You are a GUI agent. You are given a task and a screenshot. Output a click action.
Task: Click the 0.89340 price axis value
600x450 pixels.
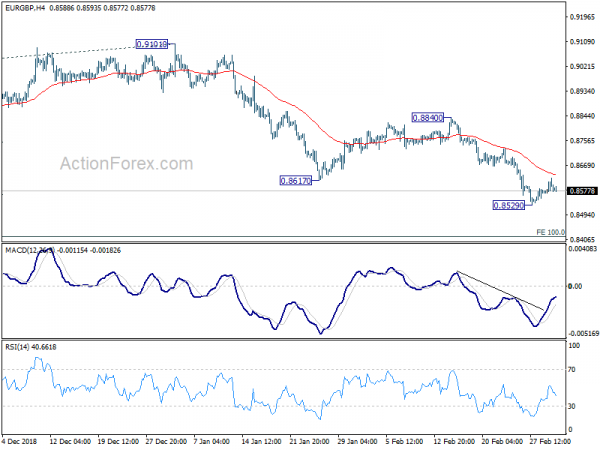(x=582, y=91)
